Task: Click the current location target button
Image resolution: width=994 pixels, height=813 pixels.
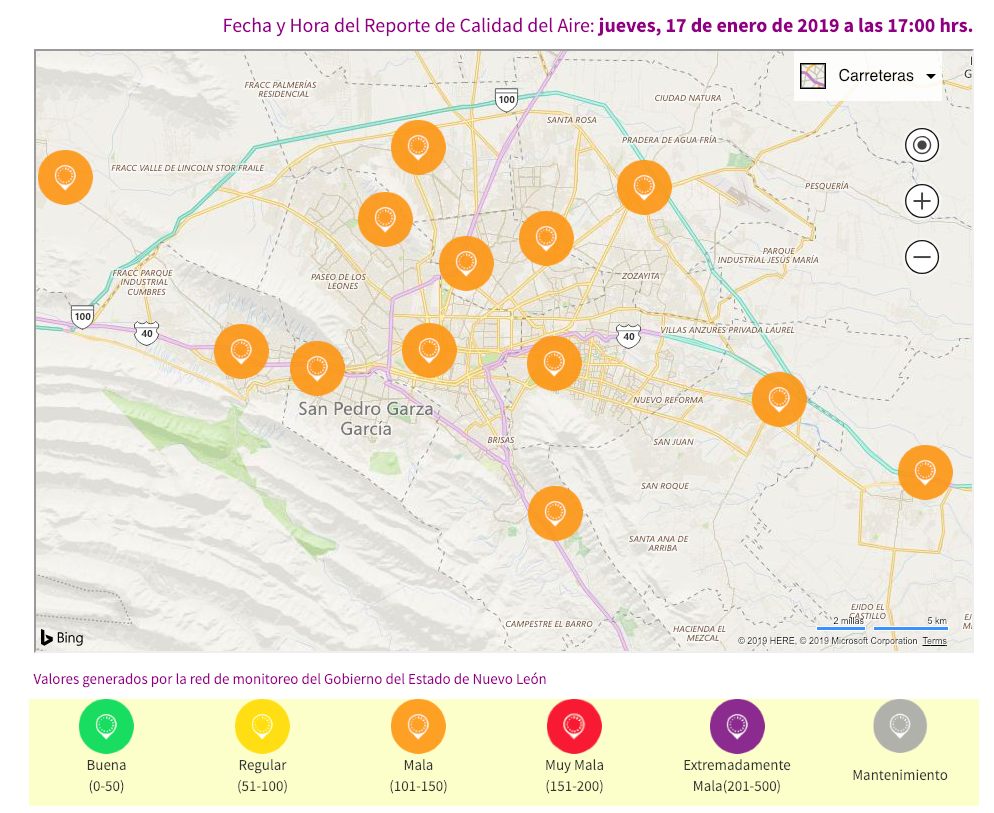Action: click(921, 145)
